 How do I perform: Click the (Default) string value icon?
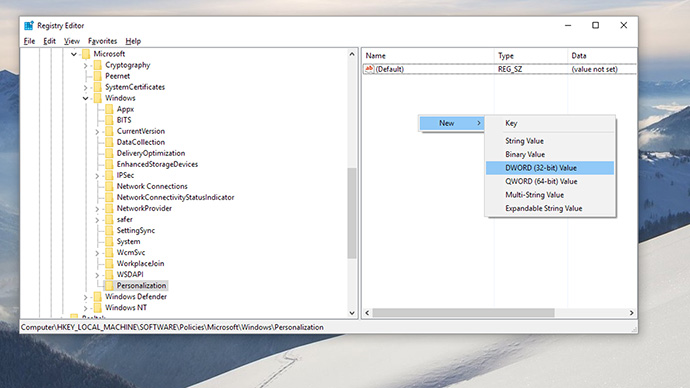point(369,69)
